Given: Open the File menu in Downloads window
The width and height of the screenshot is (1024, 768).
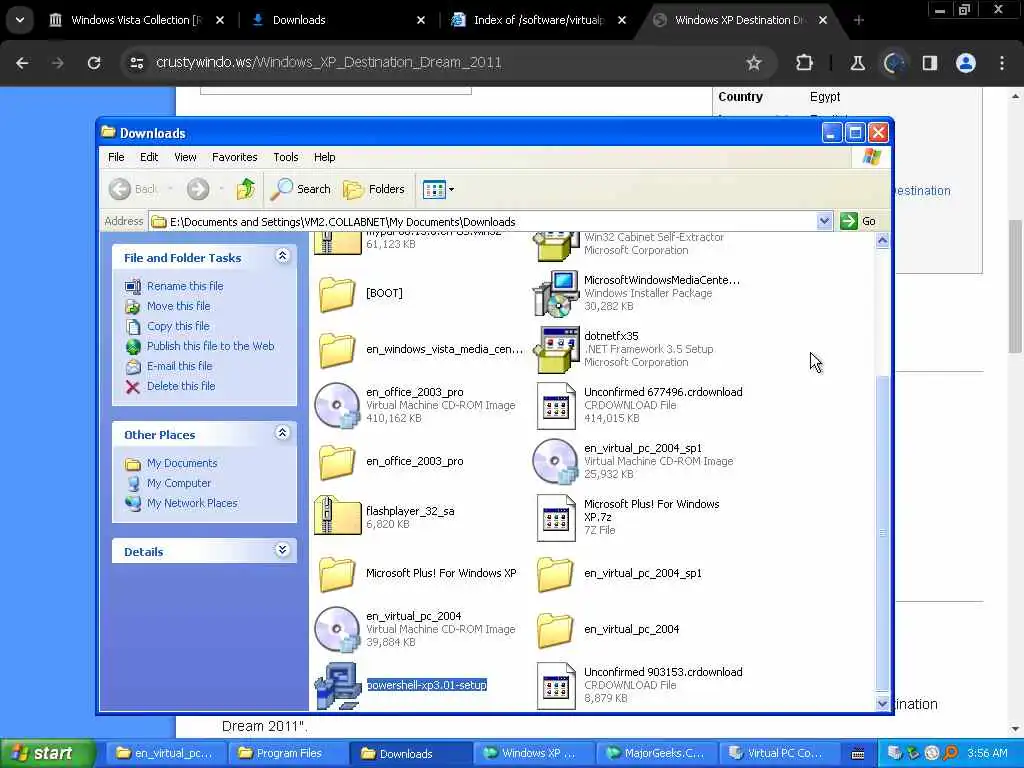Looking at the screenshot, I should [116, 157].
